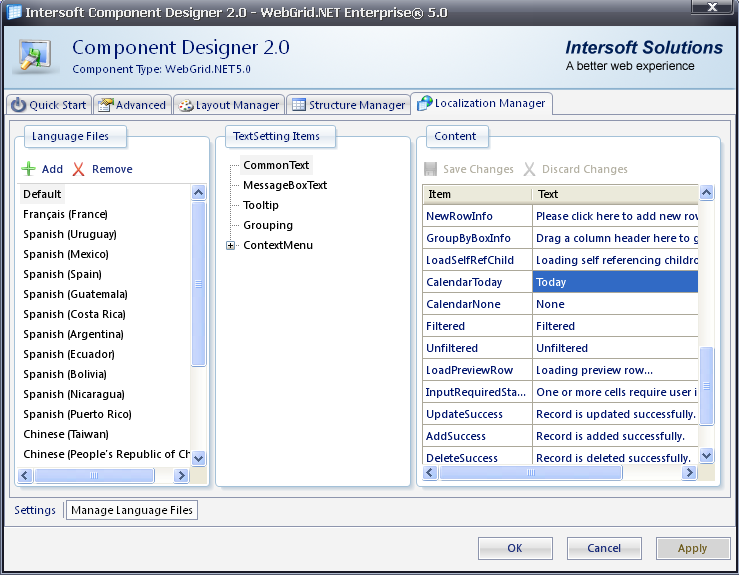Select Spanish (Ecuador) language file
739x575 pixels.
pos(69,354)
